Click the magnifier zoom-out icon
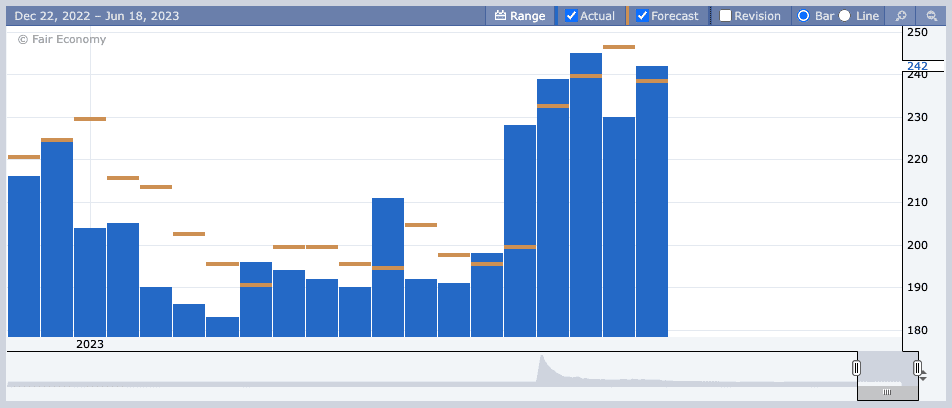Viewport: 952px width, 408px height. tap(931, 16)
